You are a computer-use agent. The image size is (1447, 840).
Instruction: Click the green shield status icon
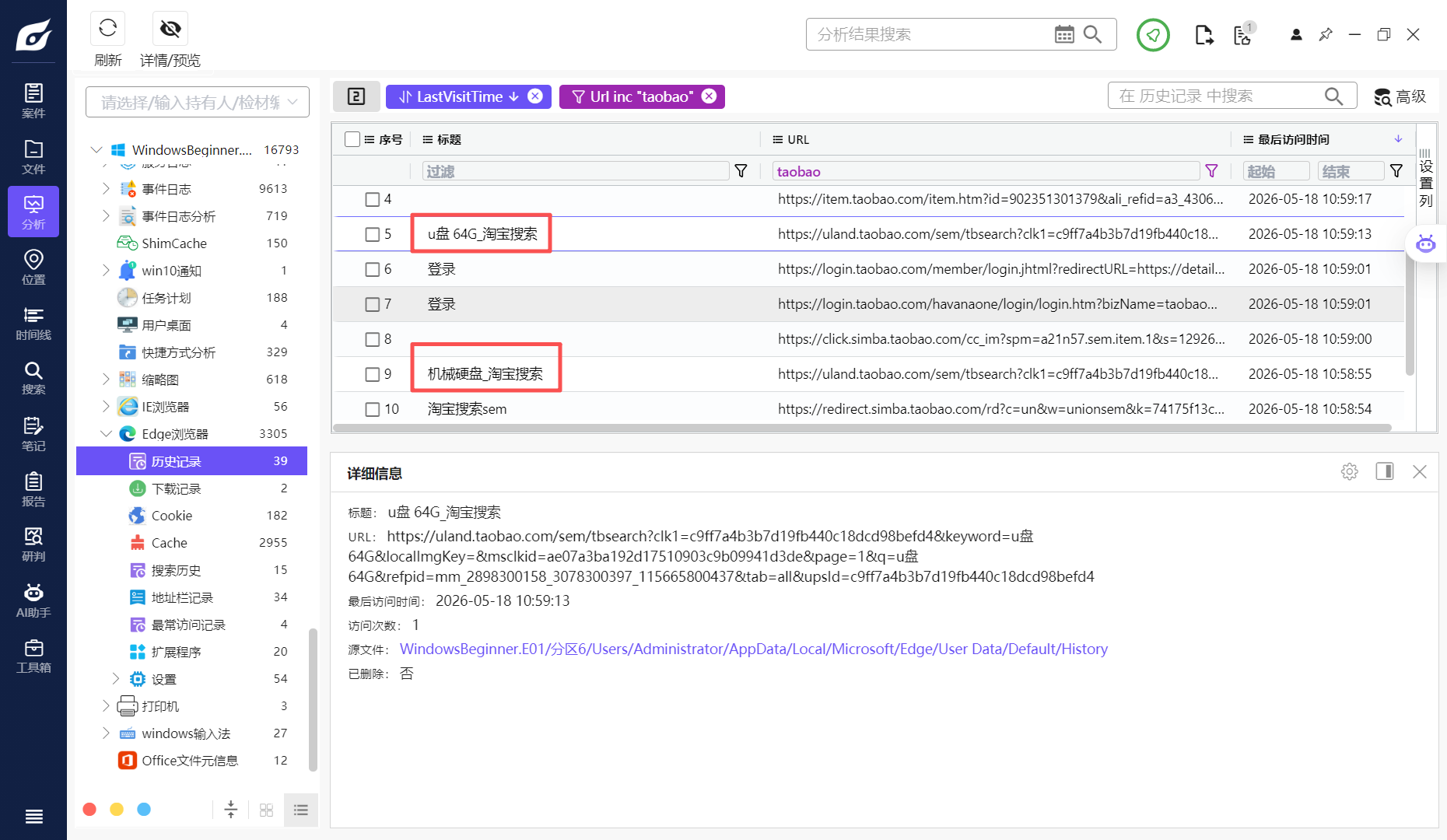coord(1153,35)
